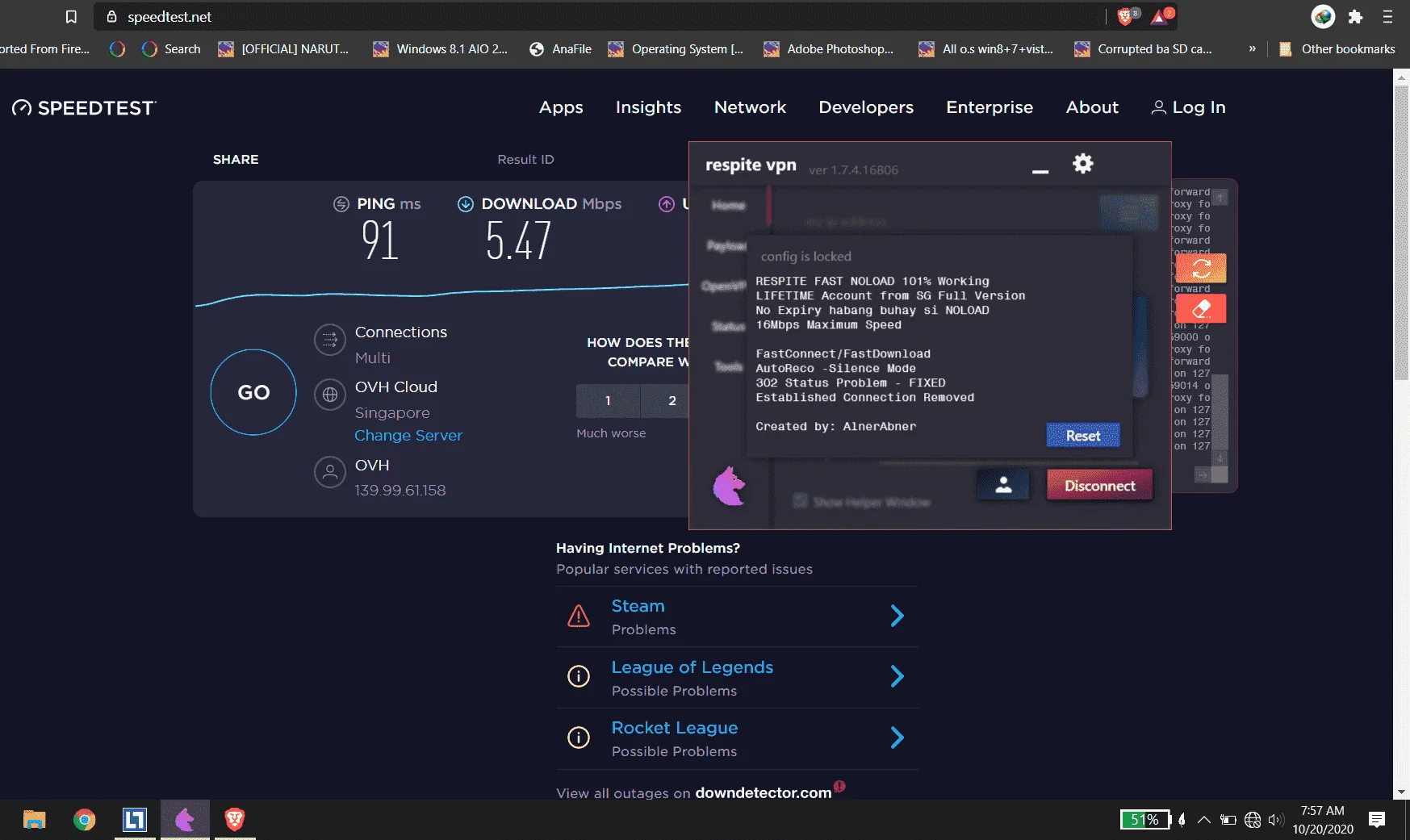Click the Steam problems warning icon

tap(579, 616)
